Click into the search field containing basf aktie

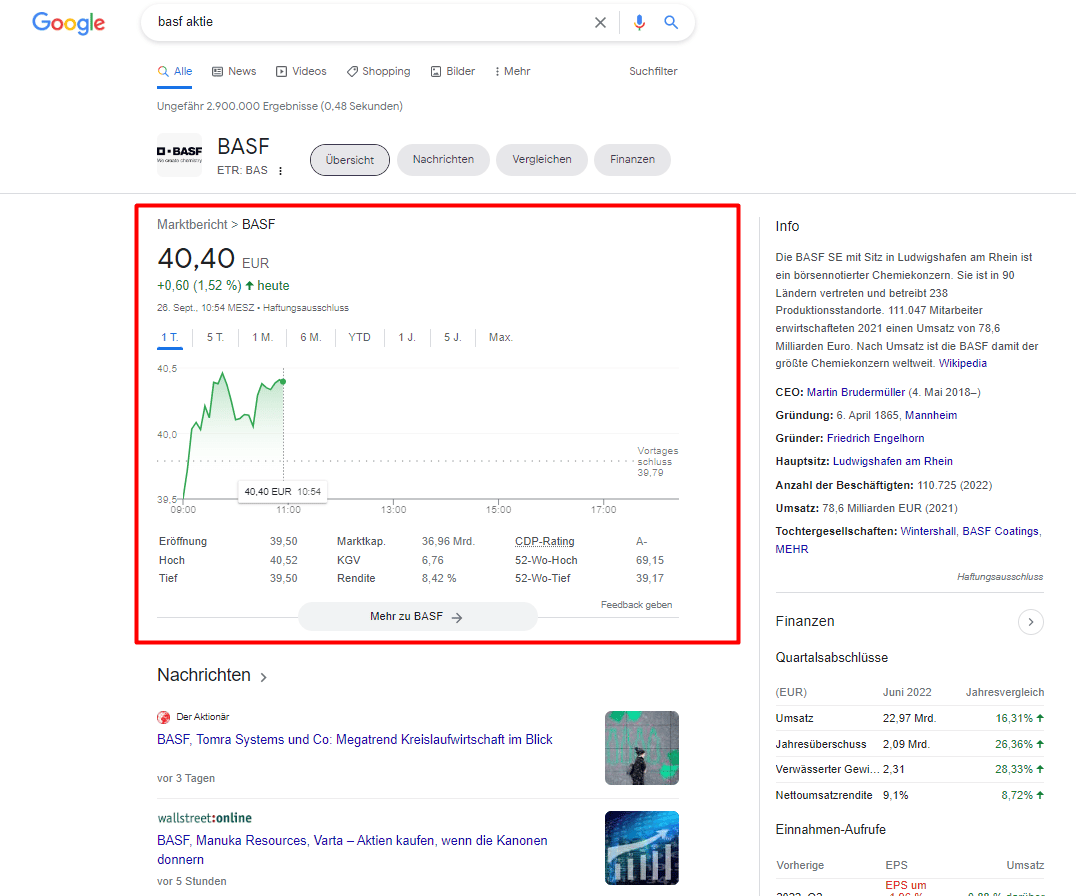(371, 22)
